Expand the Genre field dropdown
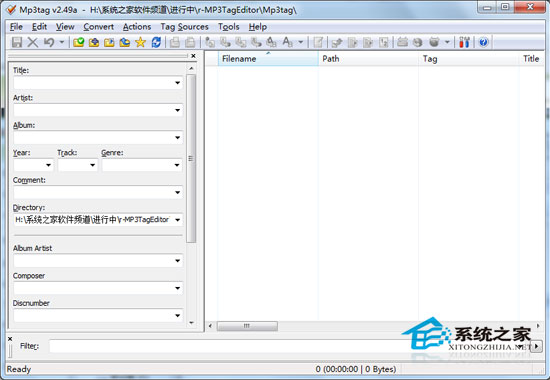The image size is (550, 380). (x=177, y=165)
